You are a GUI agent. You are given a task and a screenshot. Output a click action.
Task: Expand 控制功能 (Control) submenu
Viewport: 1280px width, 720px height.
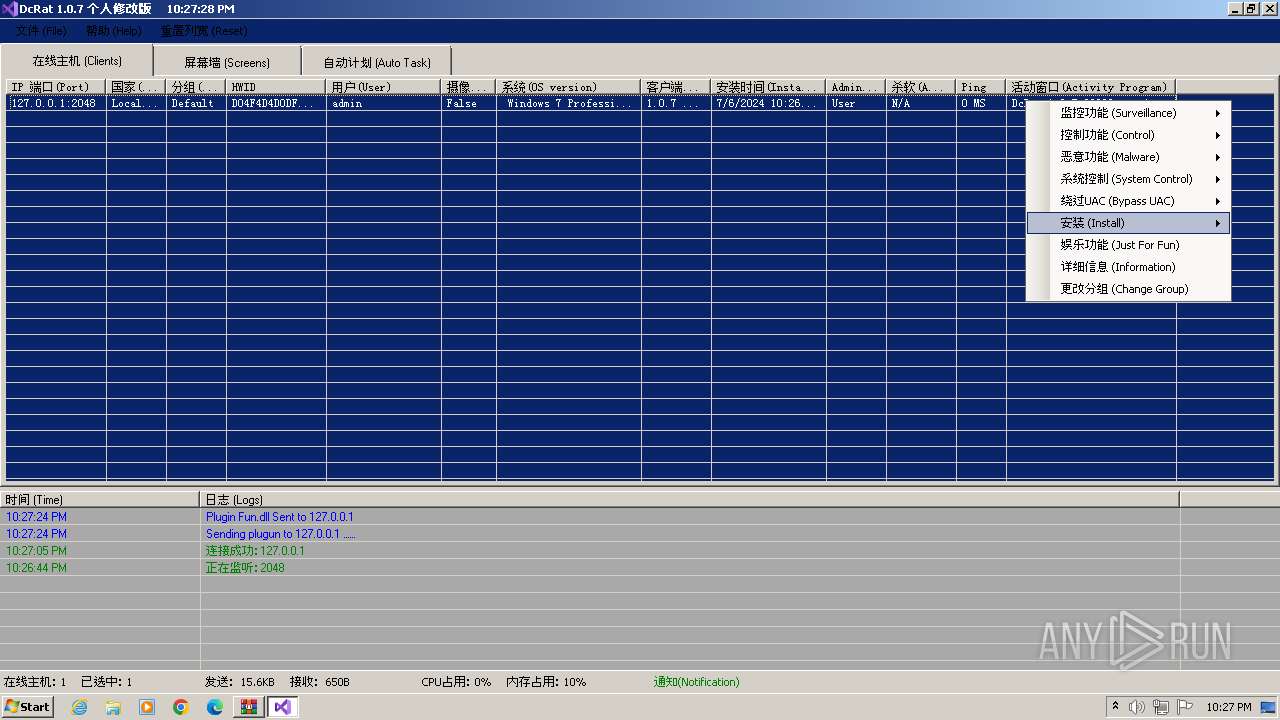click(x=1129, y=135)
